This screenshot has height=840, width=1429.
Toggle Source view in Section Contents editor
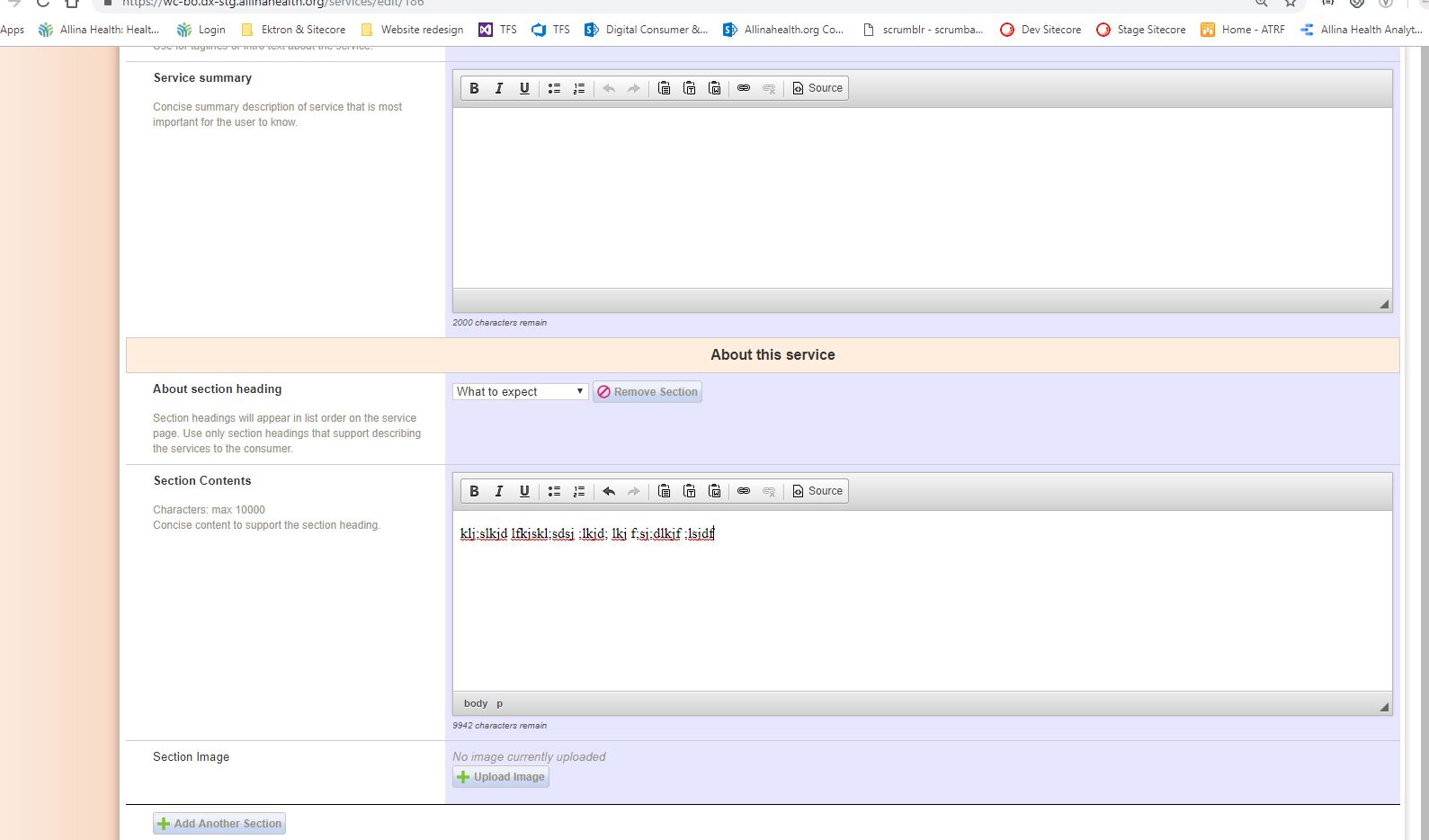point(817,491)
